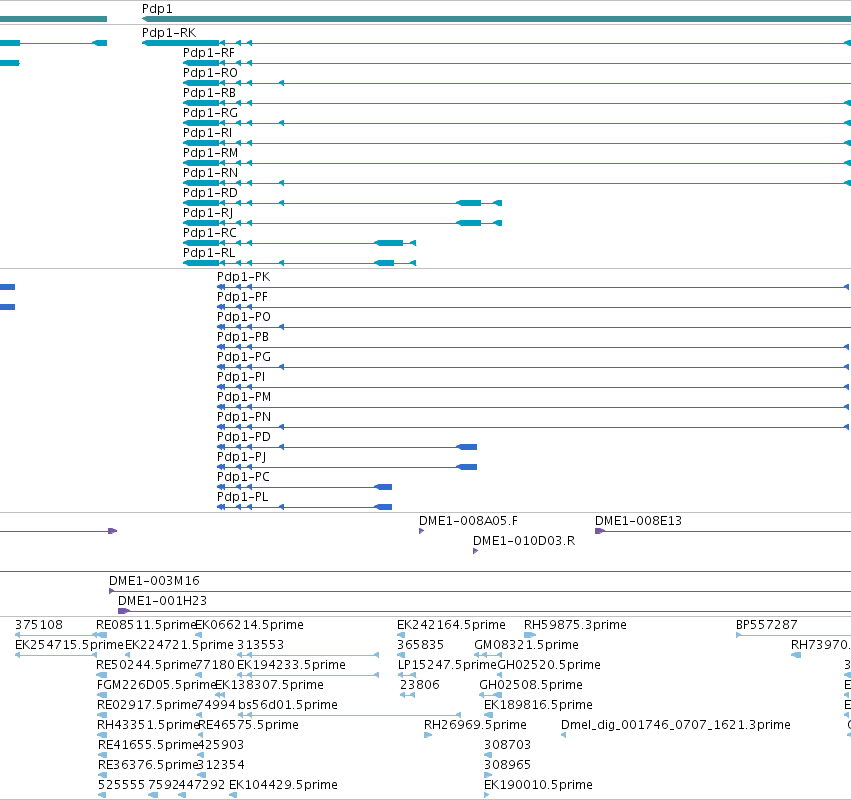Select the Pdp1-RD transcript label
851x800 pixels.
coord(210,193)
